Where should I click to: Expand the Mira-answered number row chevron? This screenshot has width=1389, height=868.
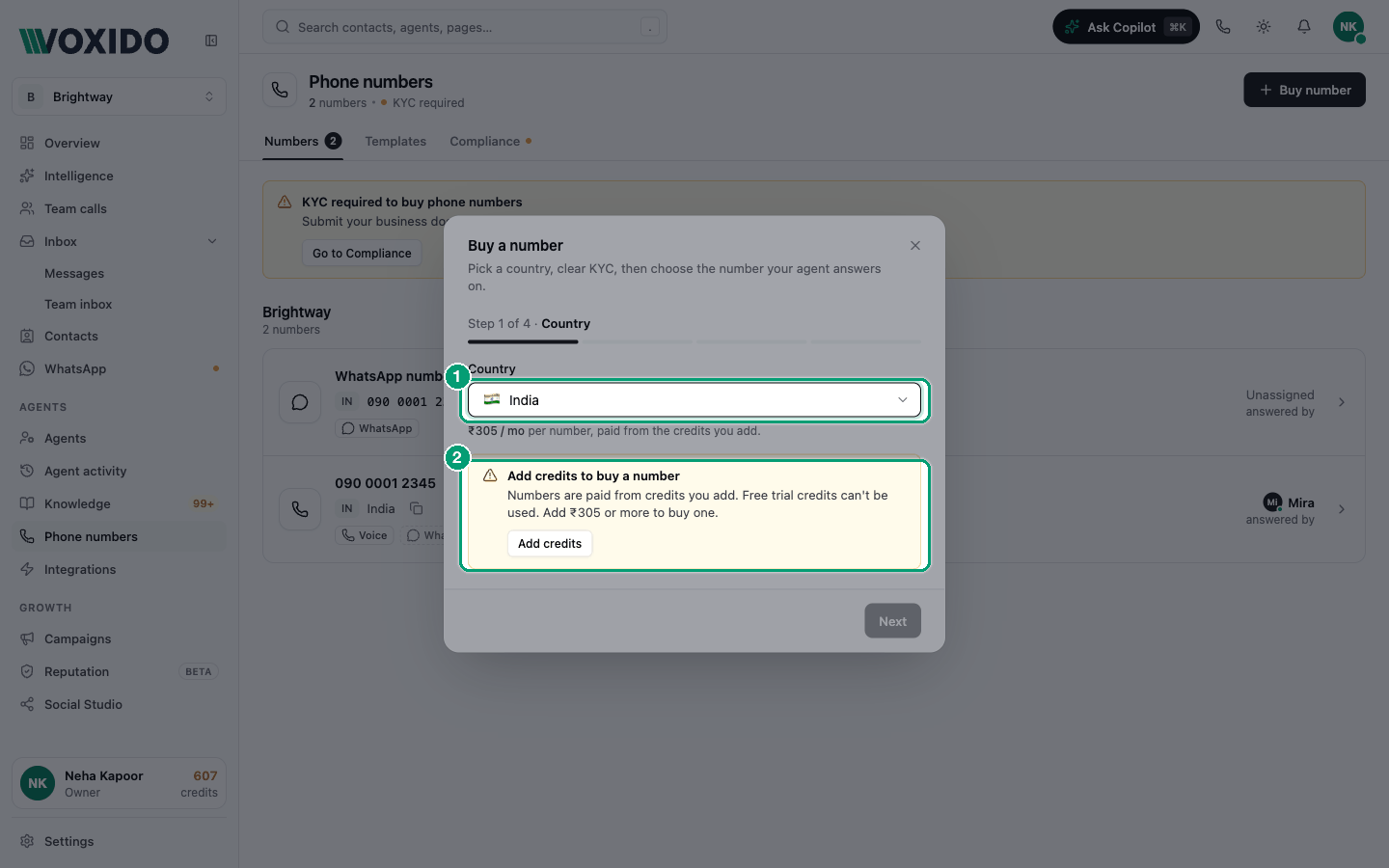pos(1342,509)
